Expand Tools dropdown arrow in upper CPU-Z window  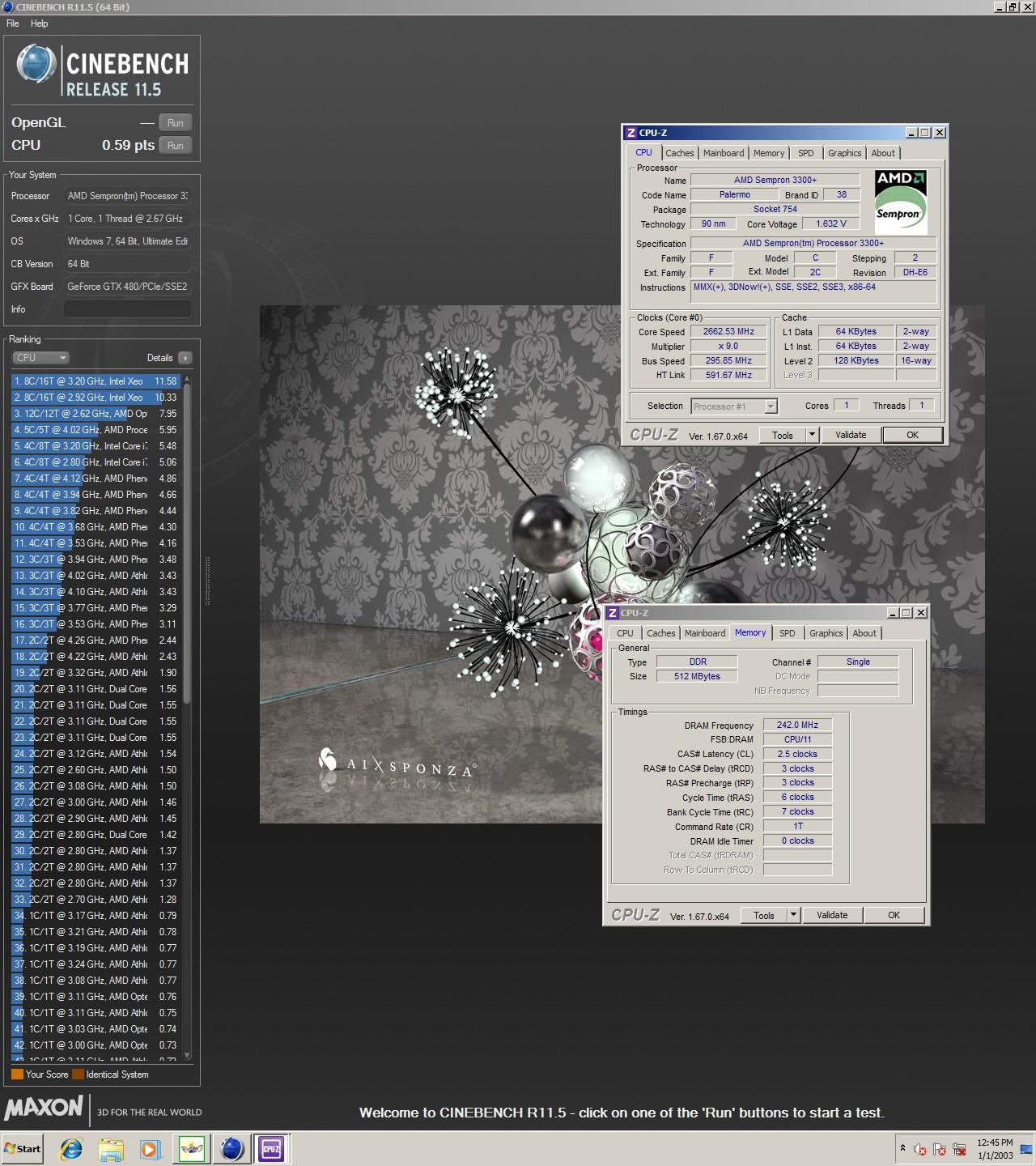pyautogui.click(x=813, y=436)
